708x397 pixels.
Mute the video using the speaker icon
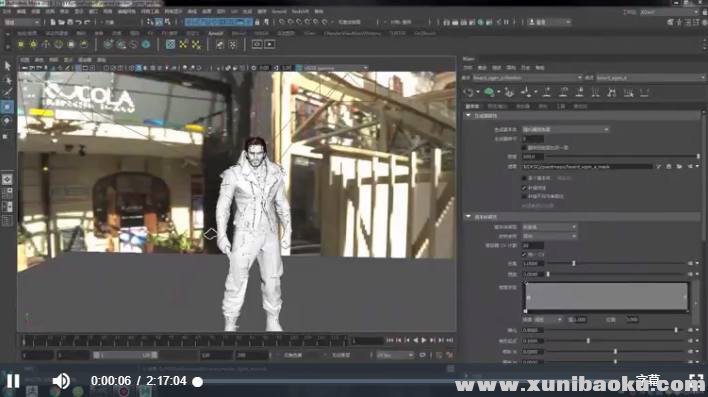click(x=61, y=381)
